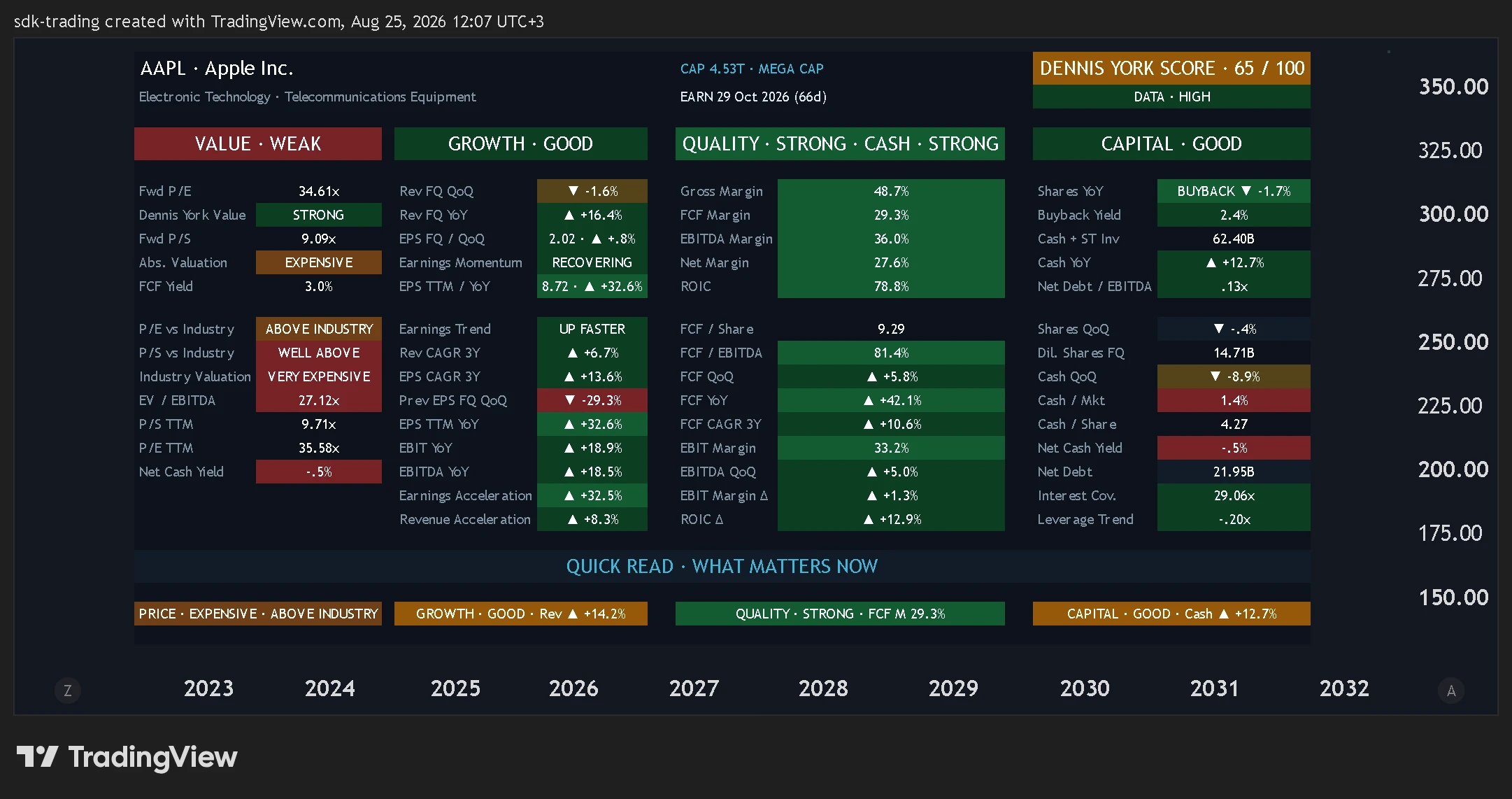Click the Revenue Acceleration +8.3% cell
Screen dimensions: 1512x799
[x=592, y=519]
